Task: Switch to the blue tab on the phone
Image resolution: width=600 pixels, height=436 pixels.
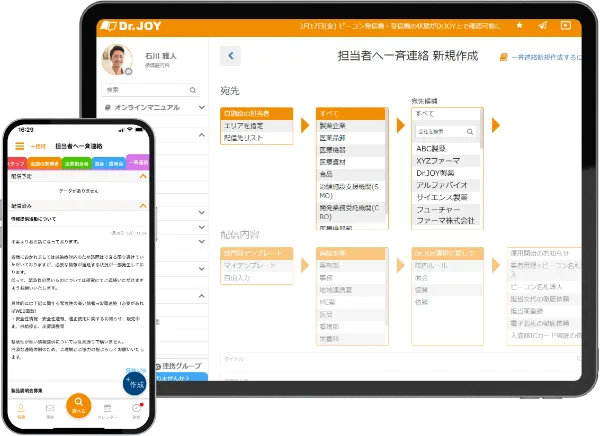Action: (x=109, y=163)
